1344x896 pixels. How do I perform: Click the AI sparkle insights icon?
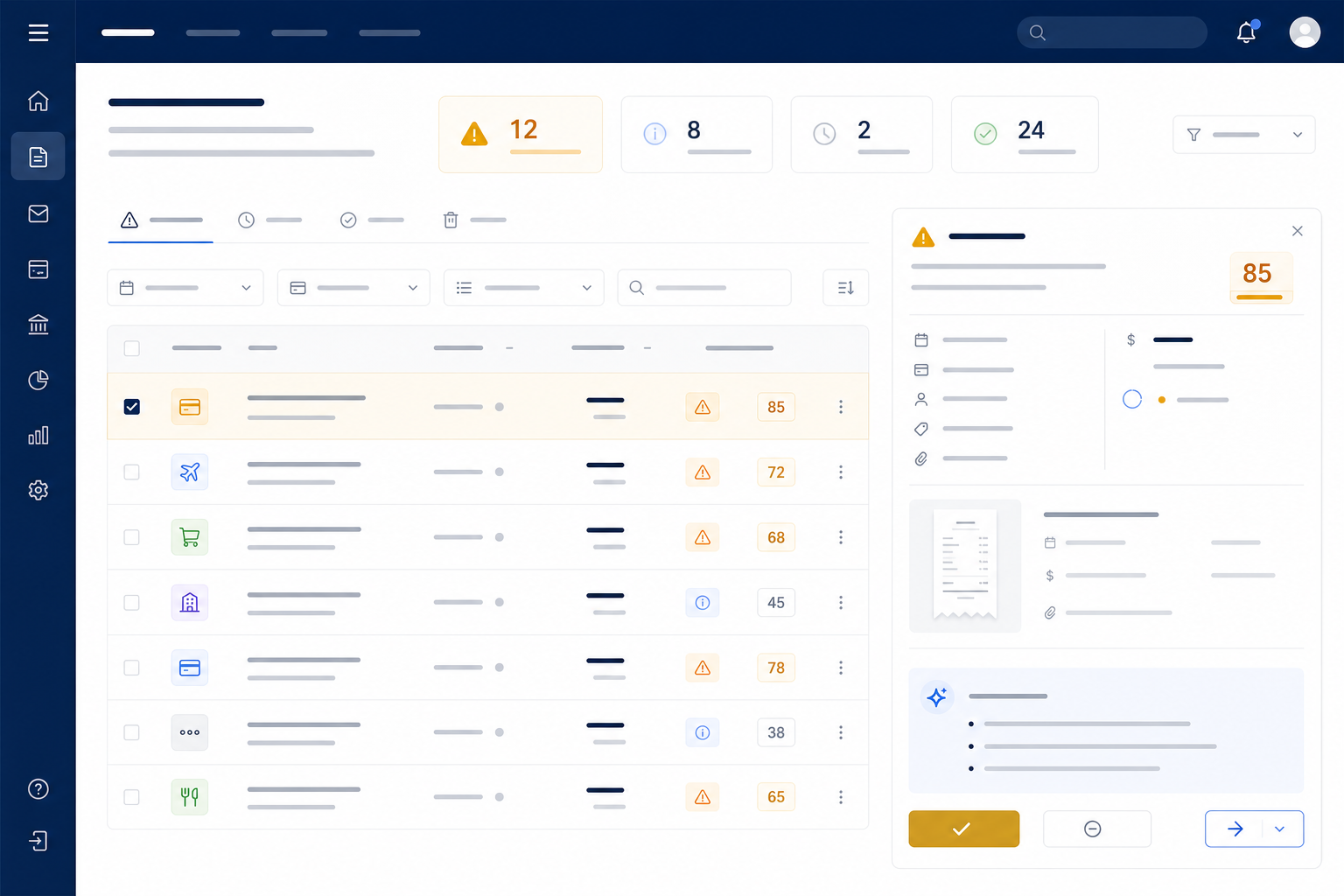tap(937, 697)
